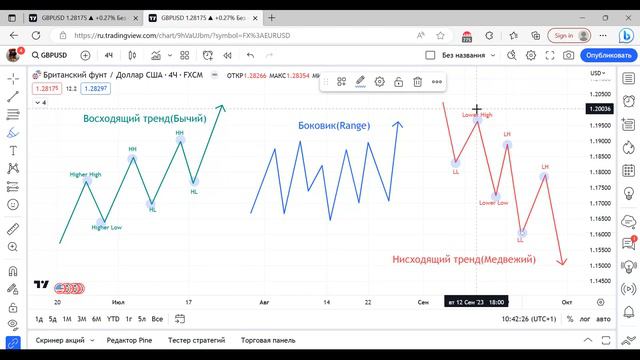Select the text annotation tool
Viewport: 640px width, 360px height.
pos(13,151)
